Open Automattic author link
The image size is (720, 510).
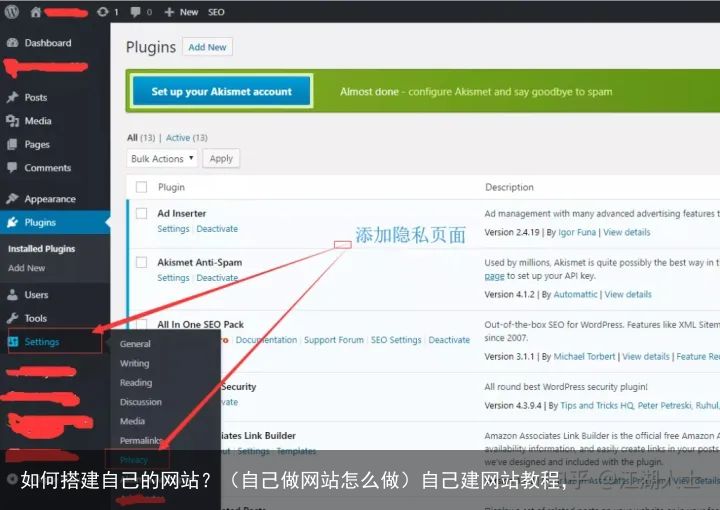576,294
